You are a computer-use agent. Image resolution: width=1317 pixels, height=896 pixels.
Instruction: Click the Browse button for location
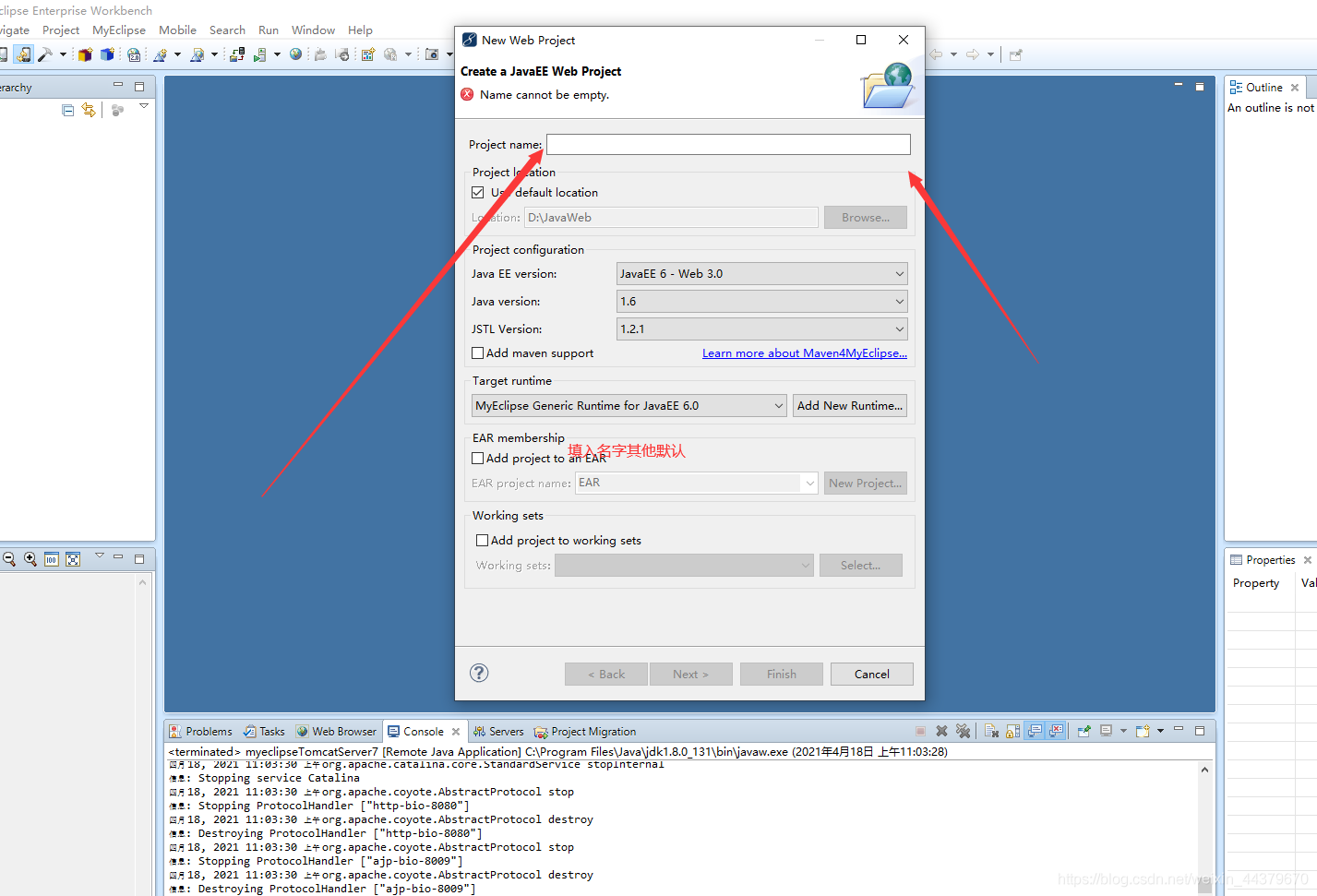click(866, 217)
